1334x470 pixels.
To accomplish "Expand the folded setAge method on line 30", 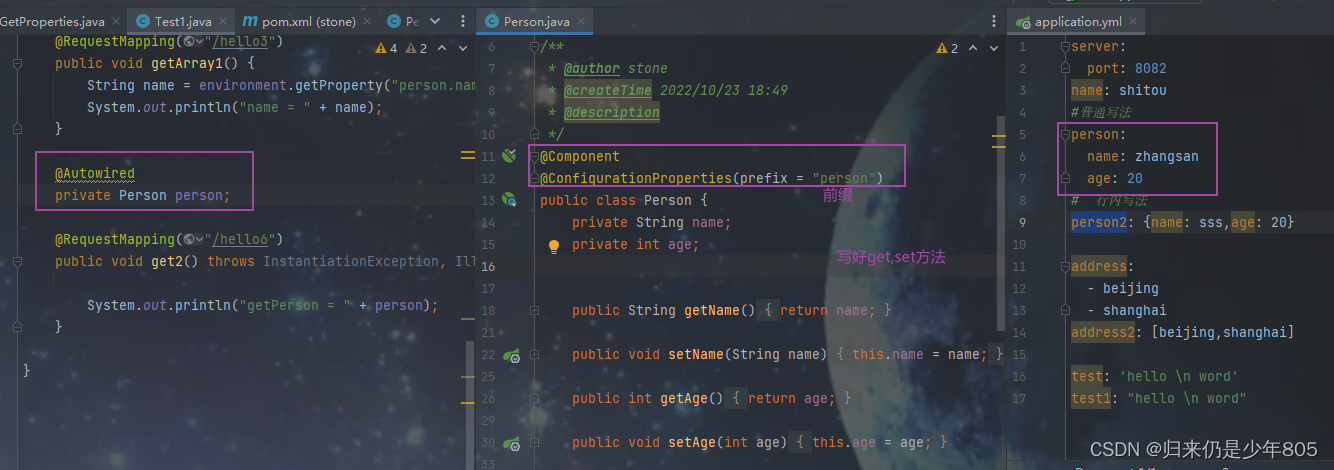I will point(535,443).
